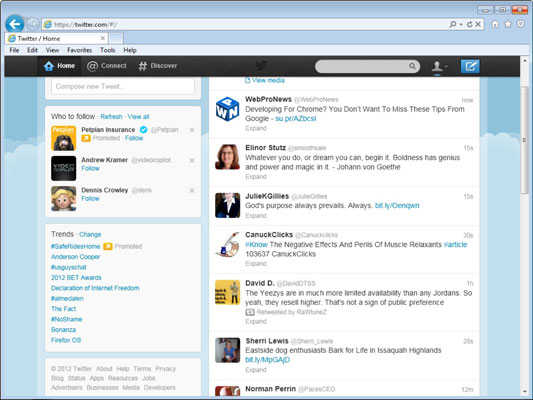The height and width of the screenshot is (400, 533).
Task: Open address bar autocomplete dropdown arrow
Action: (x=461, y=24)
